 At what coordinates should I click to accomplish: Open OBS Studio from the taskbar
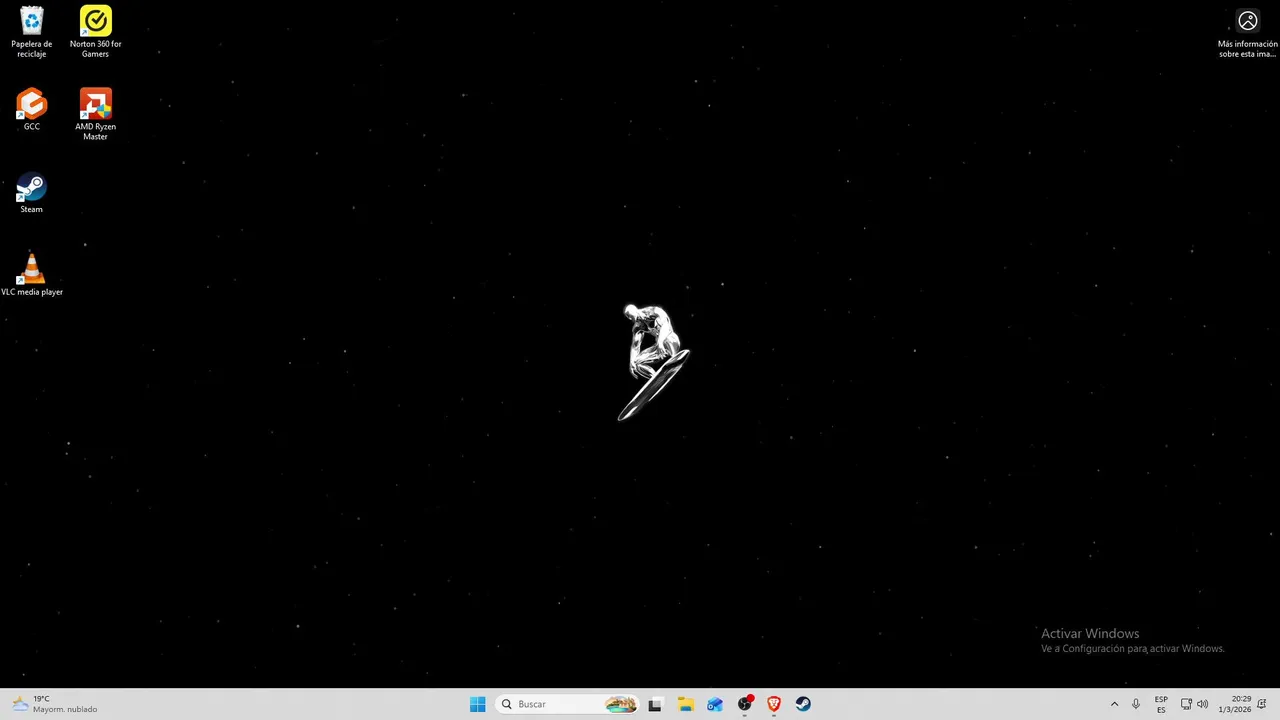tap(744, 704)
